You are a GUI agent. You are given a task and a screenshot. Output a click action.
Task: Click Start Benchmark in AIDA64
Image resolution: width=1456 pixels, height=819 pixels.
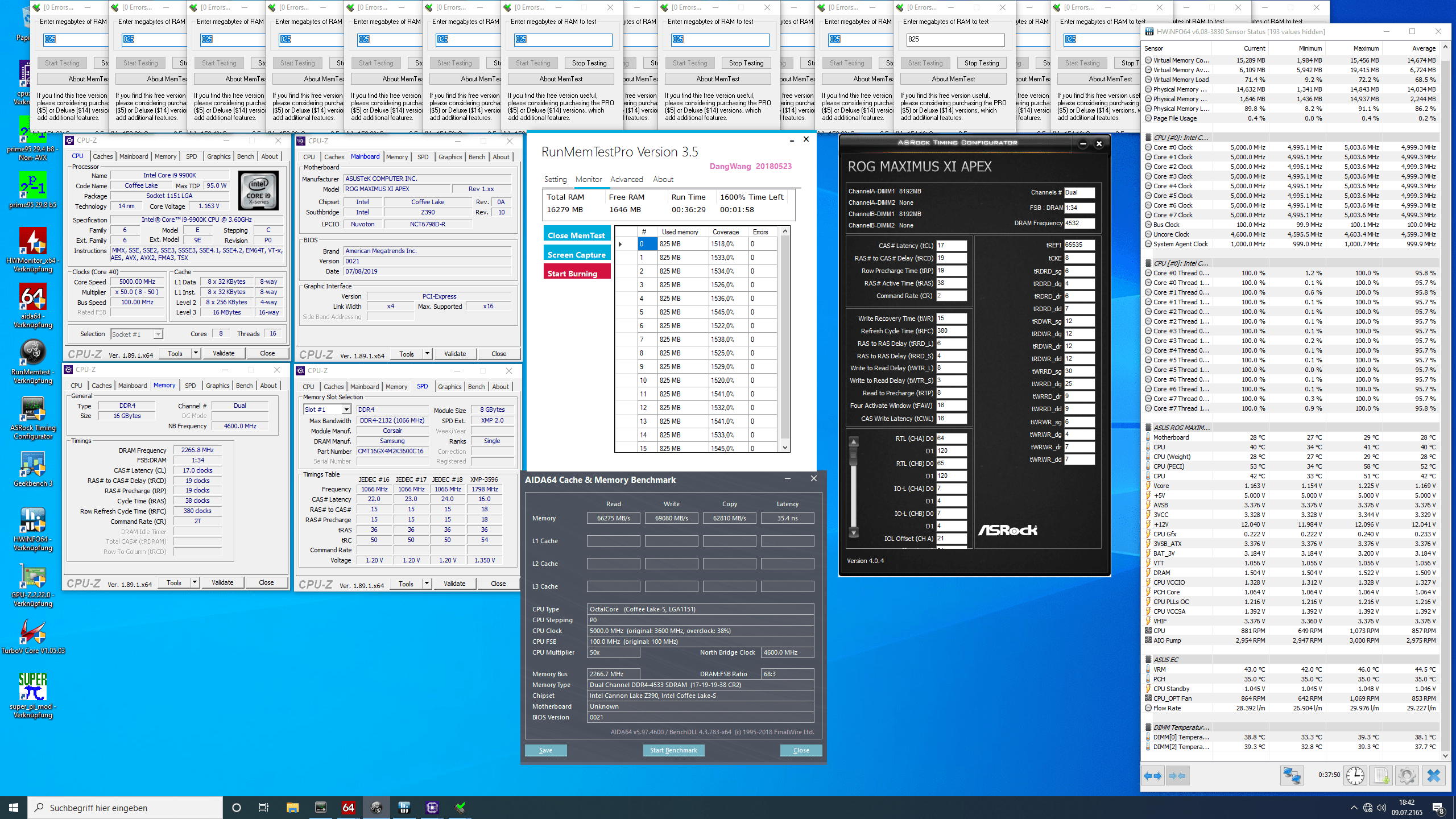(x=674, y=750)
